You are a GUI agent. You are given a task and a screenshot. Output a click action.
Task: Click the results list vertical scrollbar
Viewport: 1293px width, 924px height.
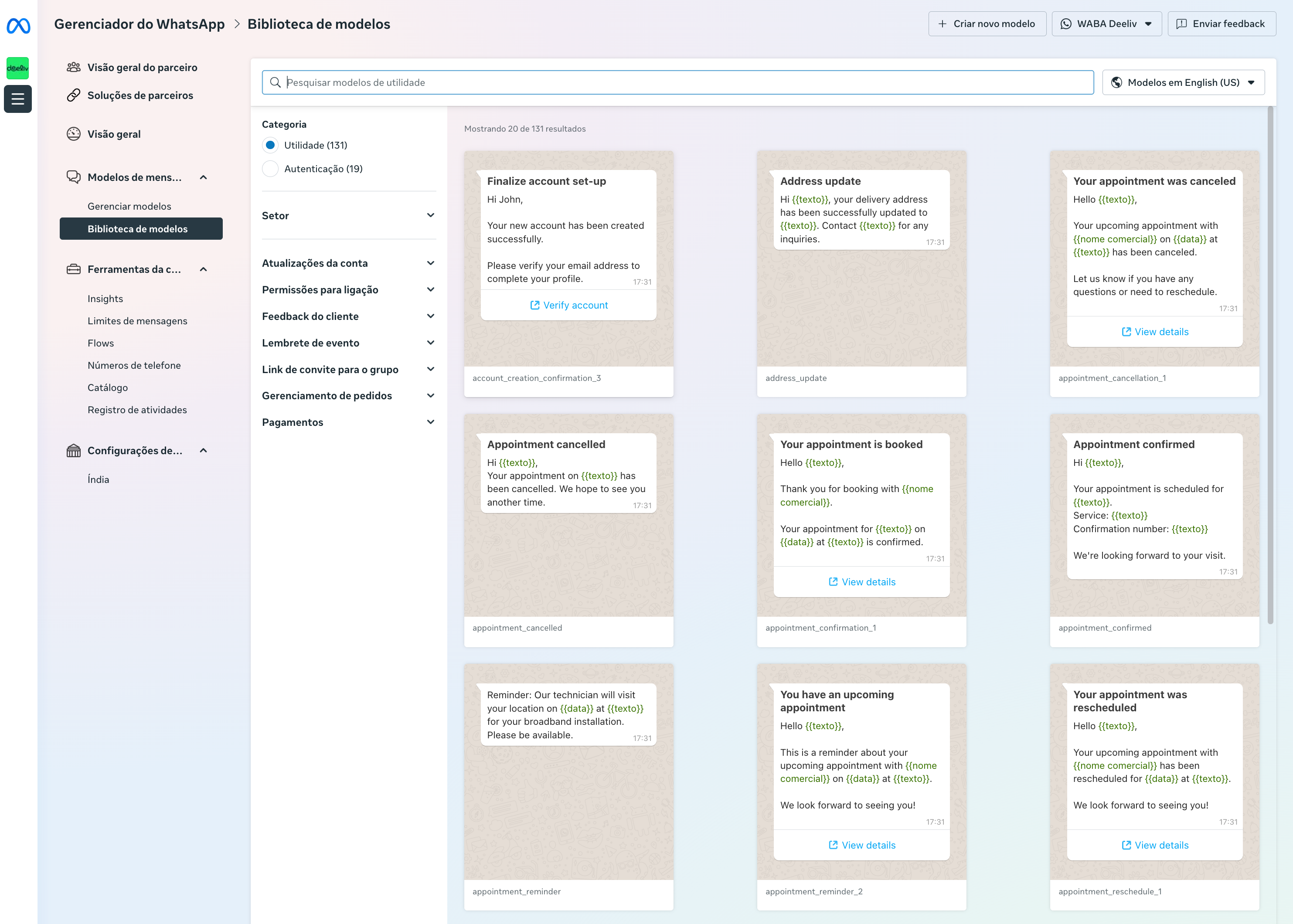pos(1270,364)
